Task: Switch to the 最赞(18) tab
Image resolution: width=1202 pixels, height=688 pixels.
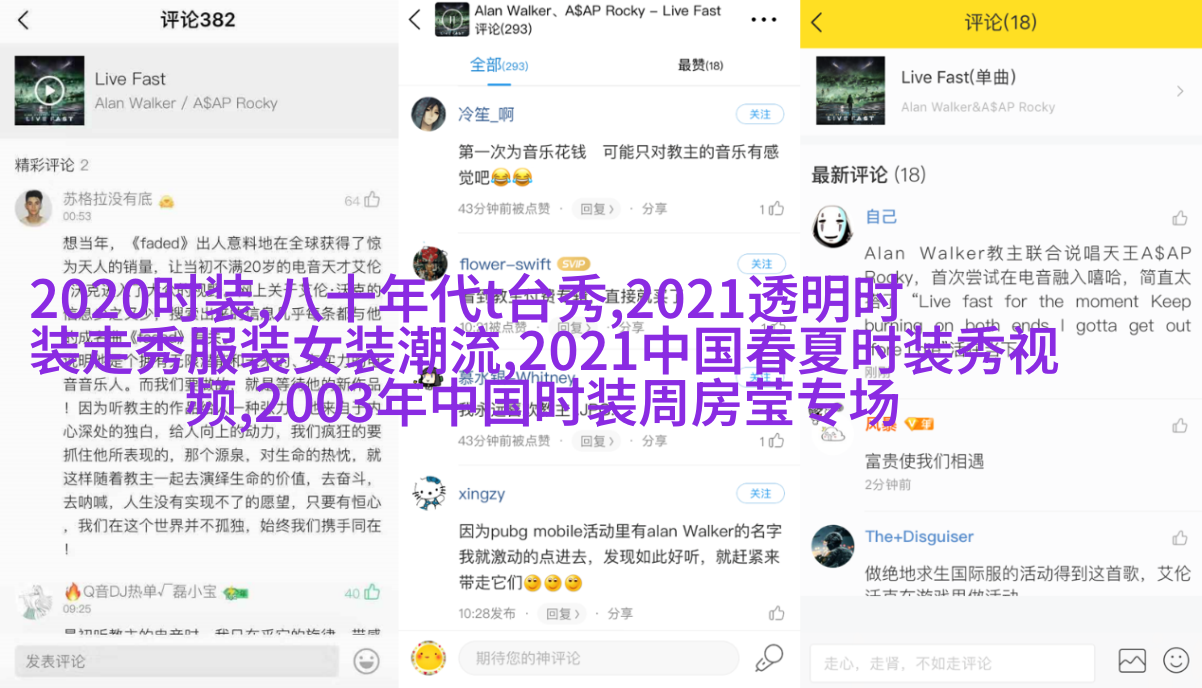Action: coord(700,65)
